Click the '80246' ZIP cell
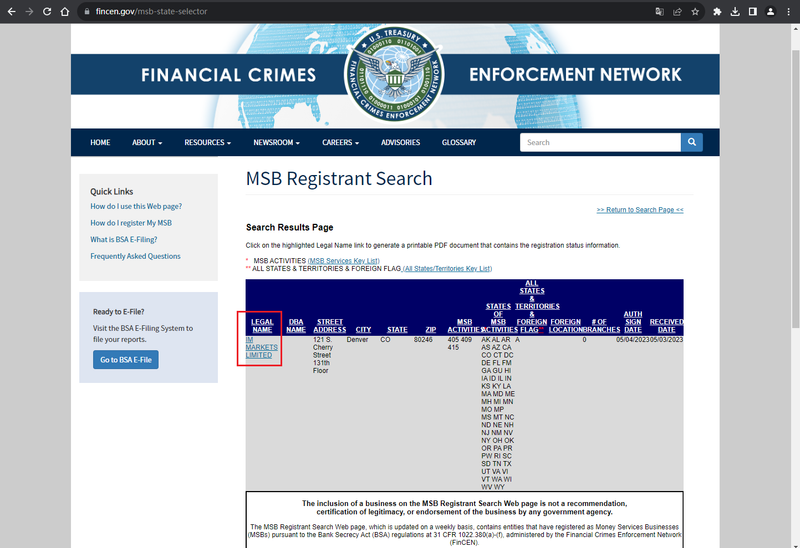The width and height of the screenshot is (800, 548). [x=423, y=340]
